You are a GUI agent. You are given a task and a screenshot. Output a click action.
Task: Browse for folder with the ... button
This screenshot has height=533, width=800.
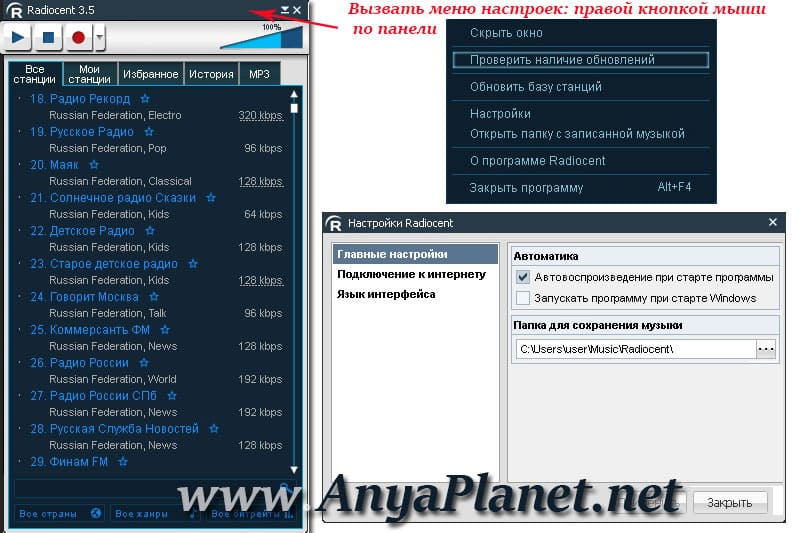coord(766,349)
